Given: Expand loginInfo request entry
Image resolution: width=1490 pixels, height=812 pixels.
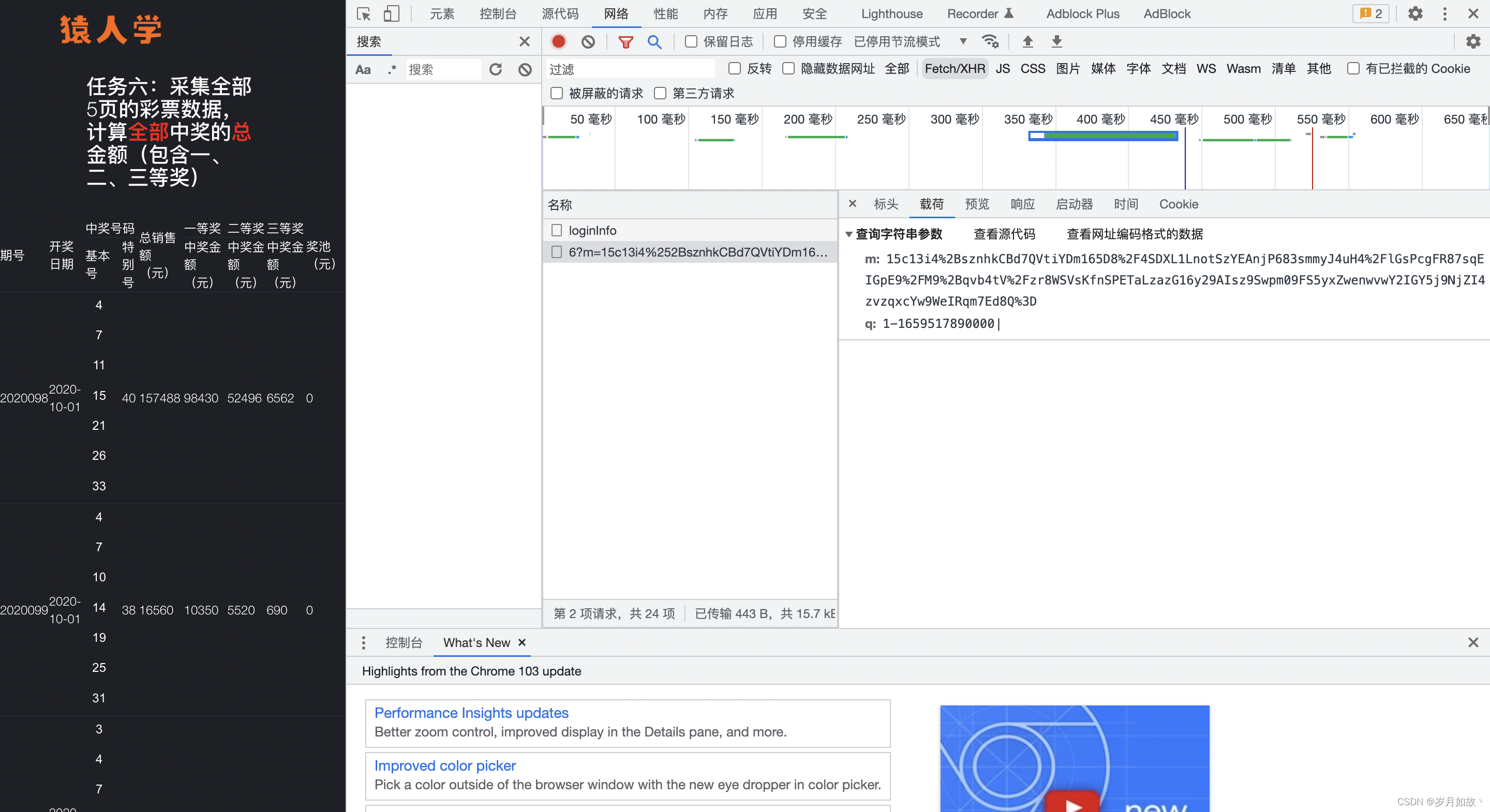Looking at the screenshot, I should click(x=594, y=230).
